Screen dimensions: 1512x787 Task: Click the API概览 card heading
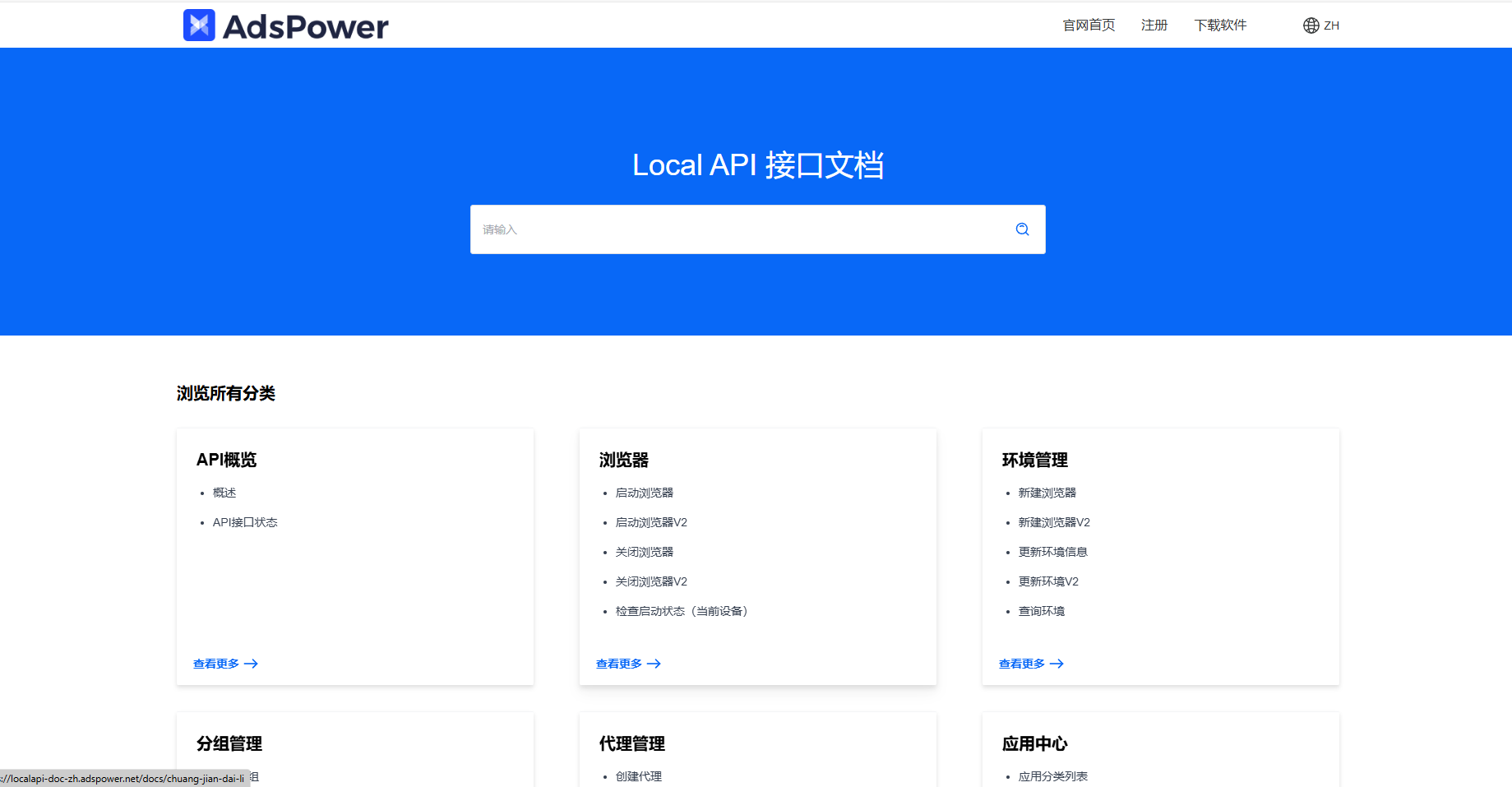(x=226, y=460)
